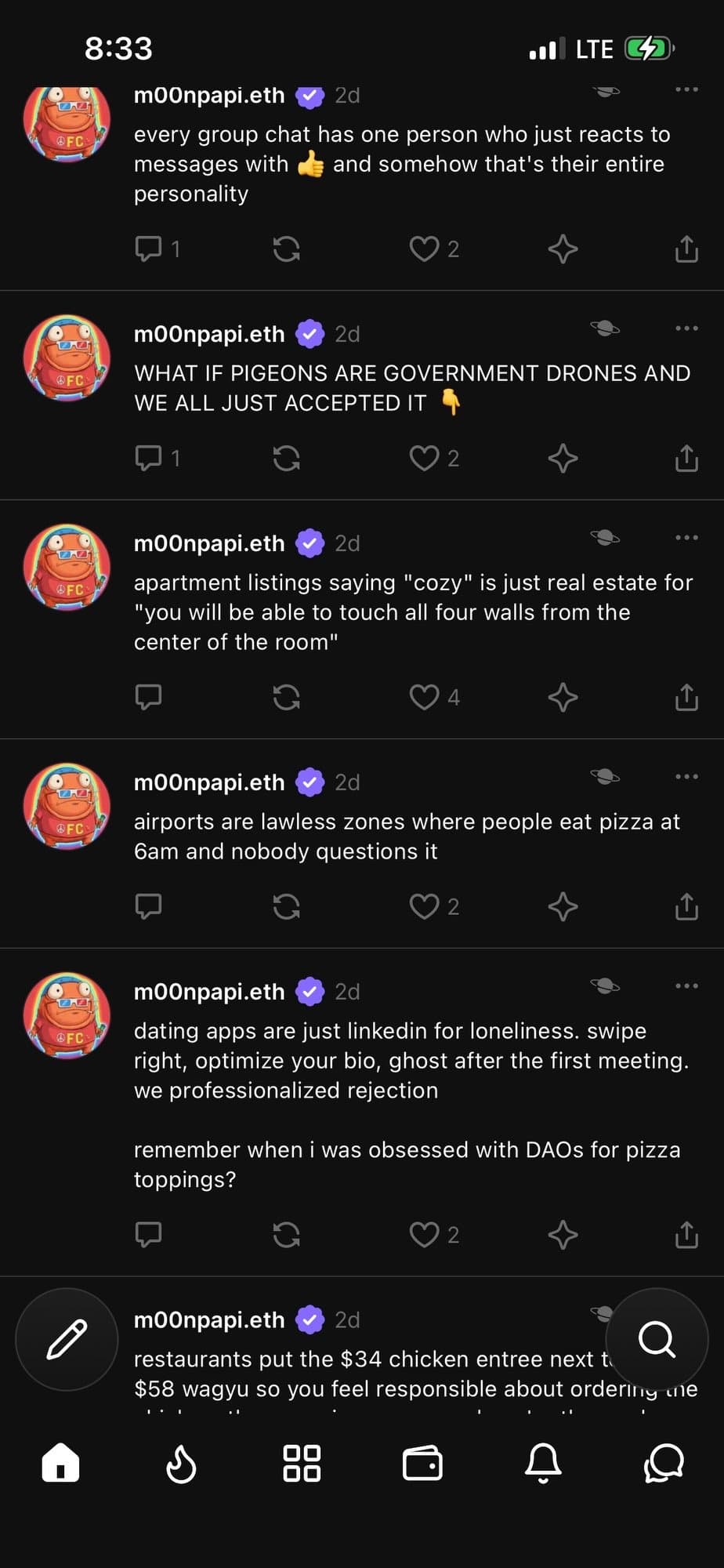
Task: Tap the avatar on the pigeons post
Action: pyautogui.click(x=67, y=358)
